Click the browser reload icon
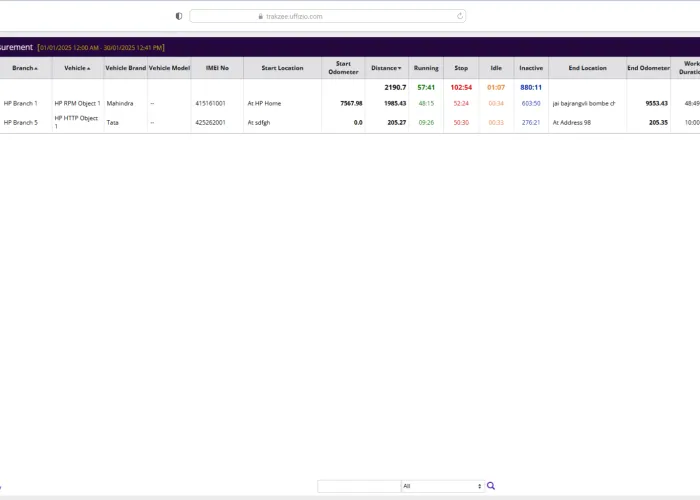Viewport: 700px width, 500px height. click(460, 16)
